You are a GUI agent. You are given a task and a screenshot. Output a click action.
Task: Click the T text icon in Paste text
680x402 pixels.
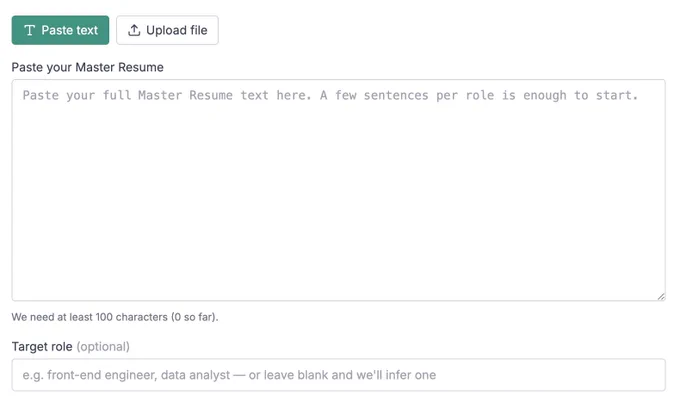pyautogui.click(x=29, y=30)
